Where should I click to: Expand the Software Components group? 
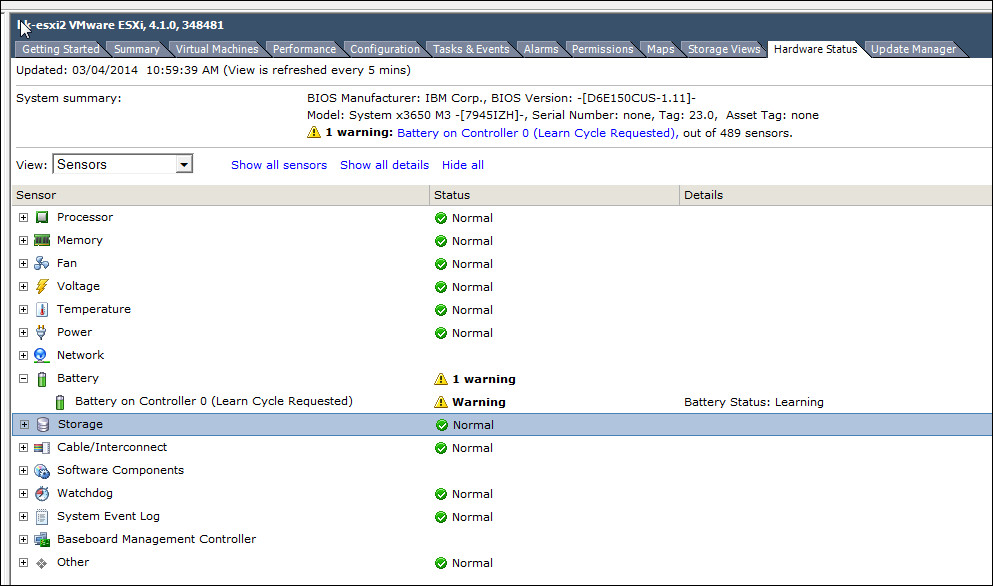[23, 471]
